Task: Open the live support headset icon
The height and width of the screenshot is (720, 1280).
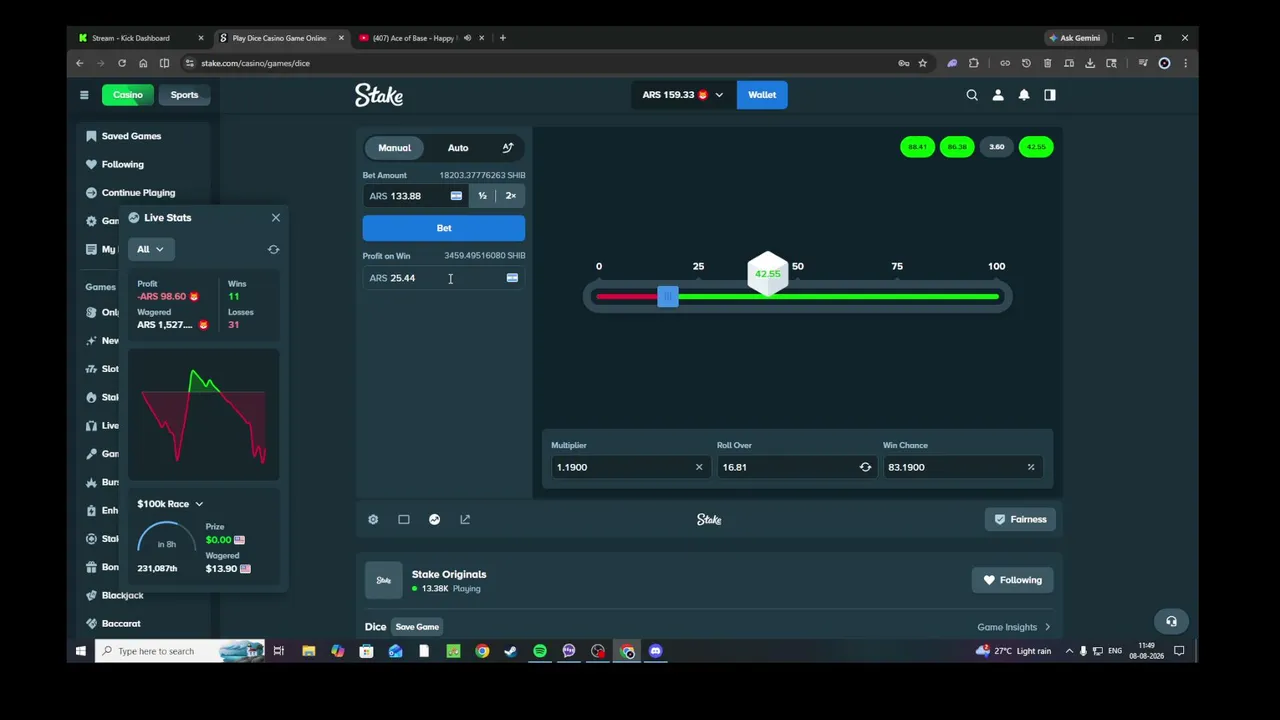Action: 1171,621
